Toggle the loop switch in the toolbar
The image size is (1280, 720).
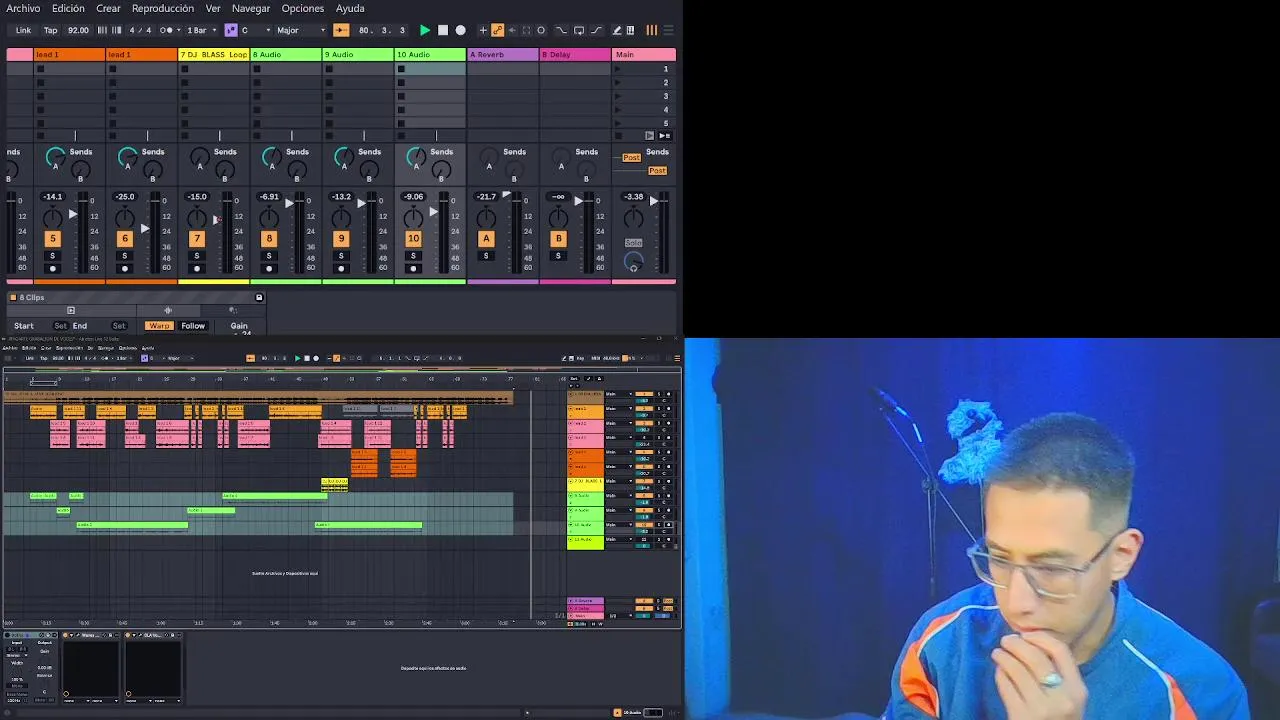click(579, 30)
